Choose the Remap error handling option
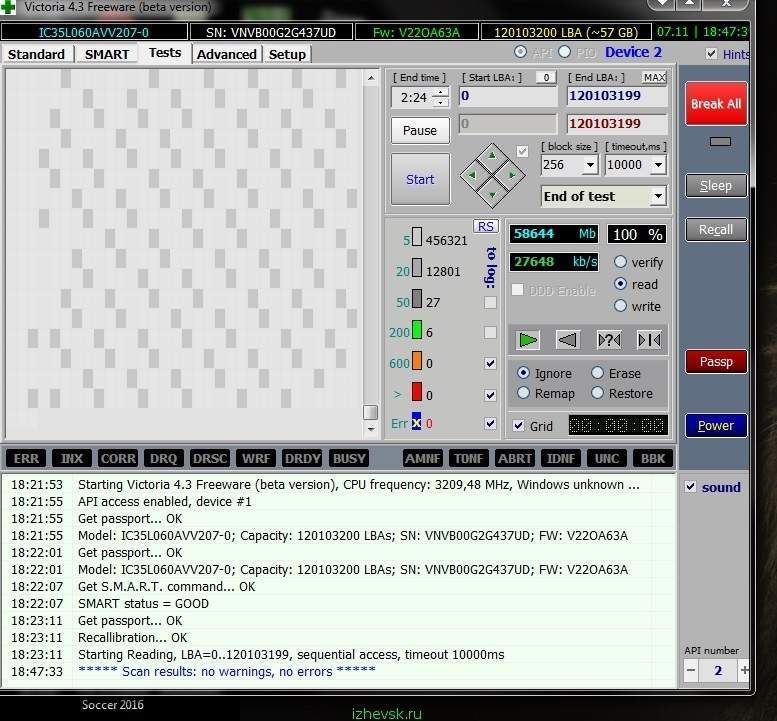This screenshot has height=721, width=777. point(524,393)
